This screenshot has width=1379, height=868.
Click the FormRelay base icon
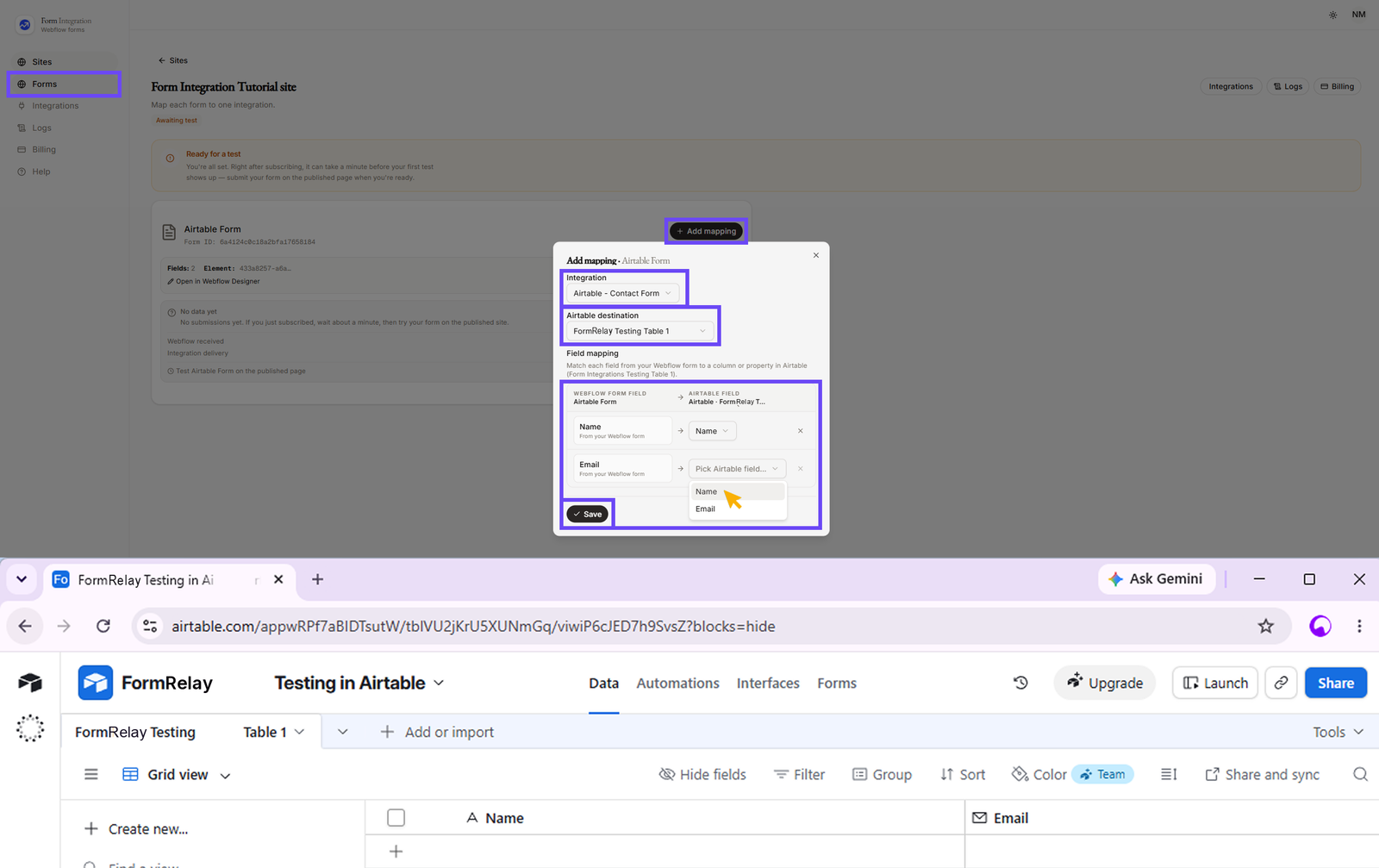(x=96, y=683)
